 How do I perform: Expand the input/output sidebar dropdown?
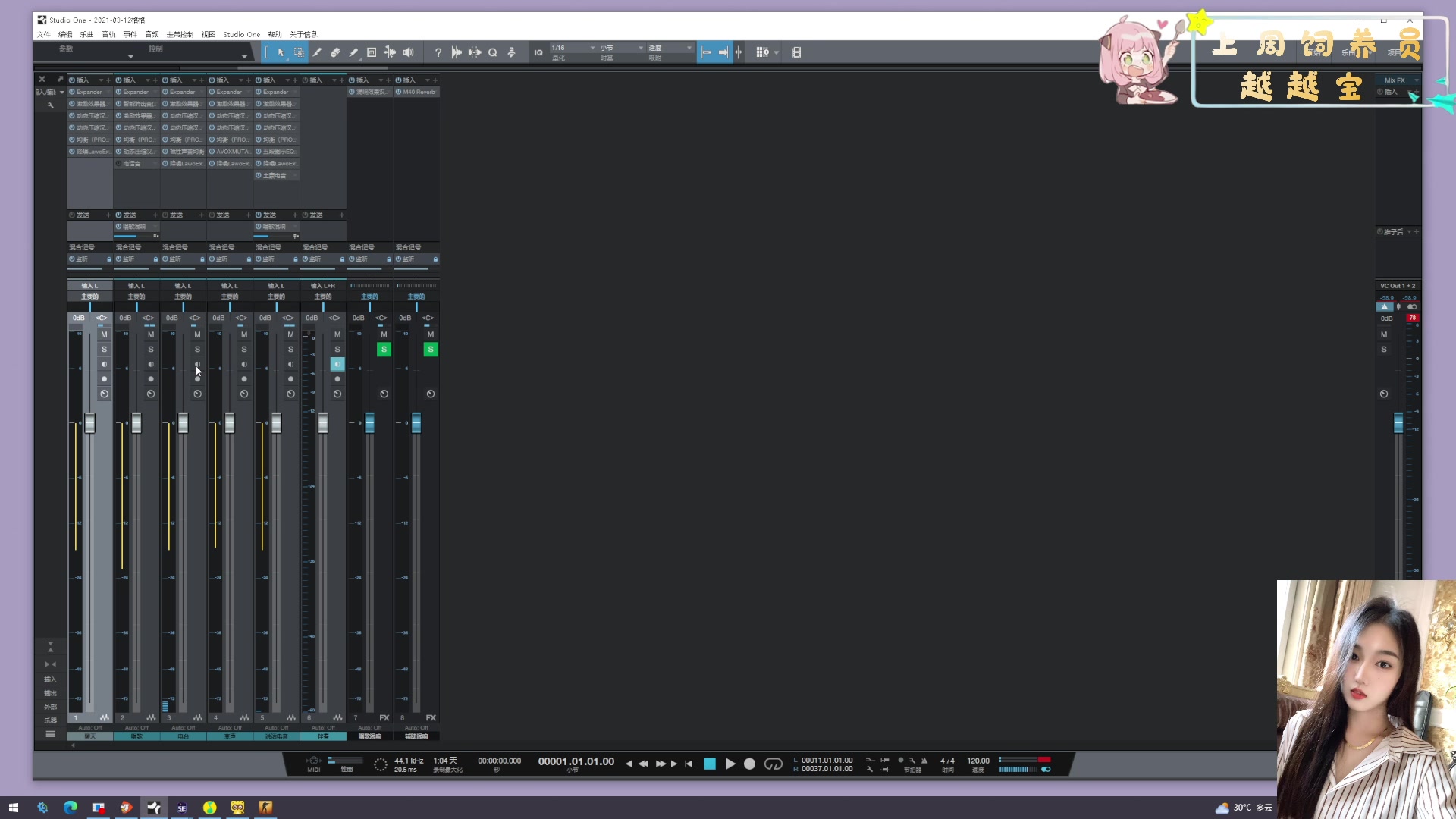[61, 92]
